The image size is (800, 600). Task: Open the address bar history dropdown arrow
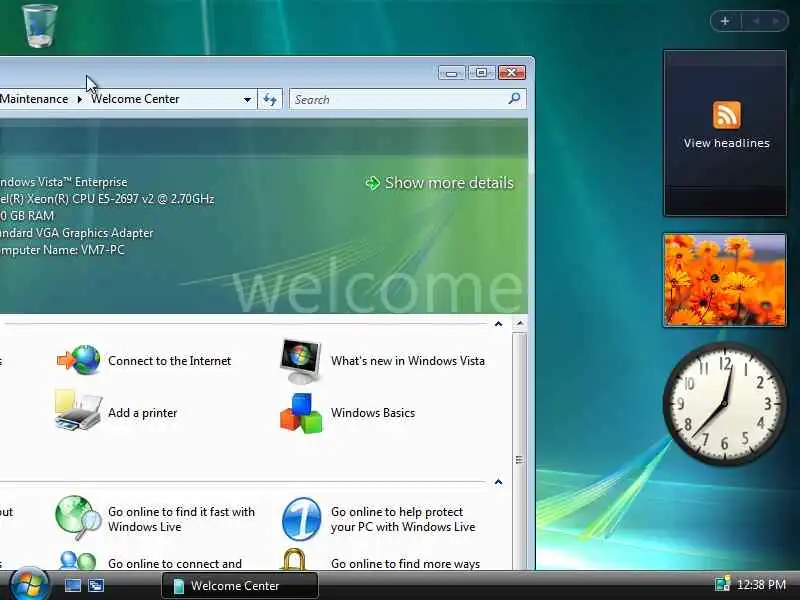tap(247, 99)
